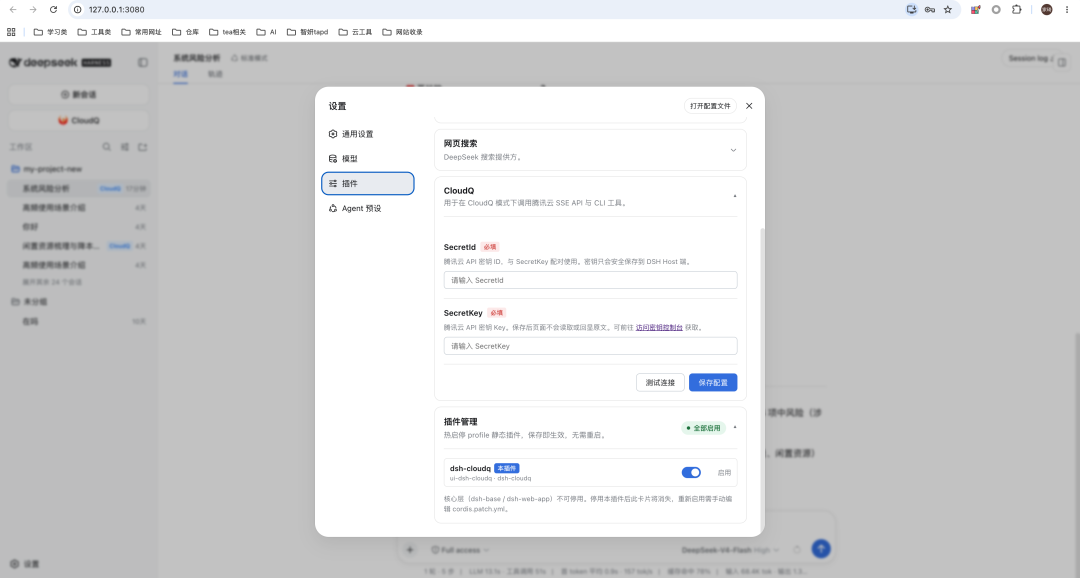Open the 仓库 bookmark folder
The width and height of the screenshot is (1080, 578).
185,32
